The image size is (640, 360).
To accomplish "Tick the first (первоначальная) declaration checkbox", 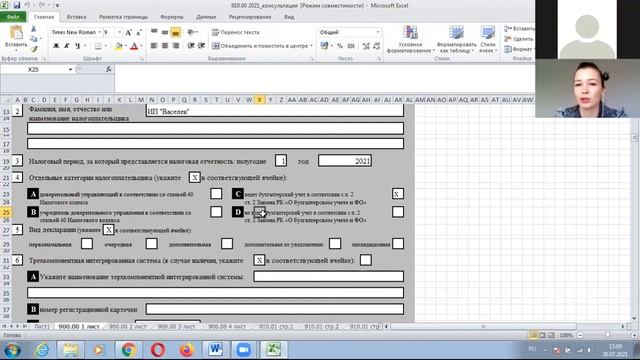I will pyautogui.click(x=87, y=244).
